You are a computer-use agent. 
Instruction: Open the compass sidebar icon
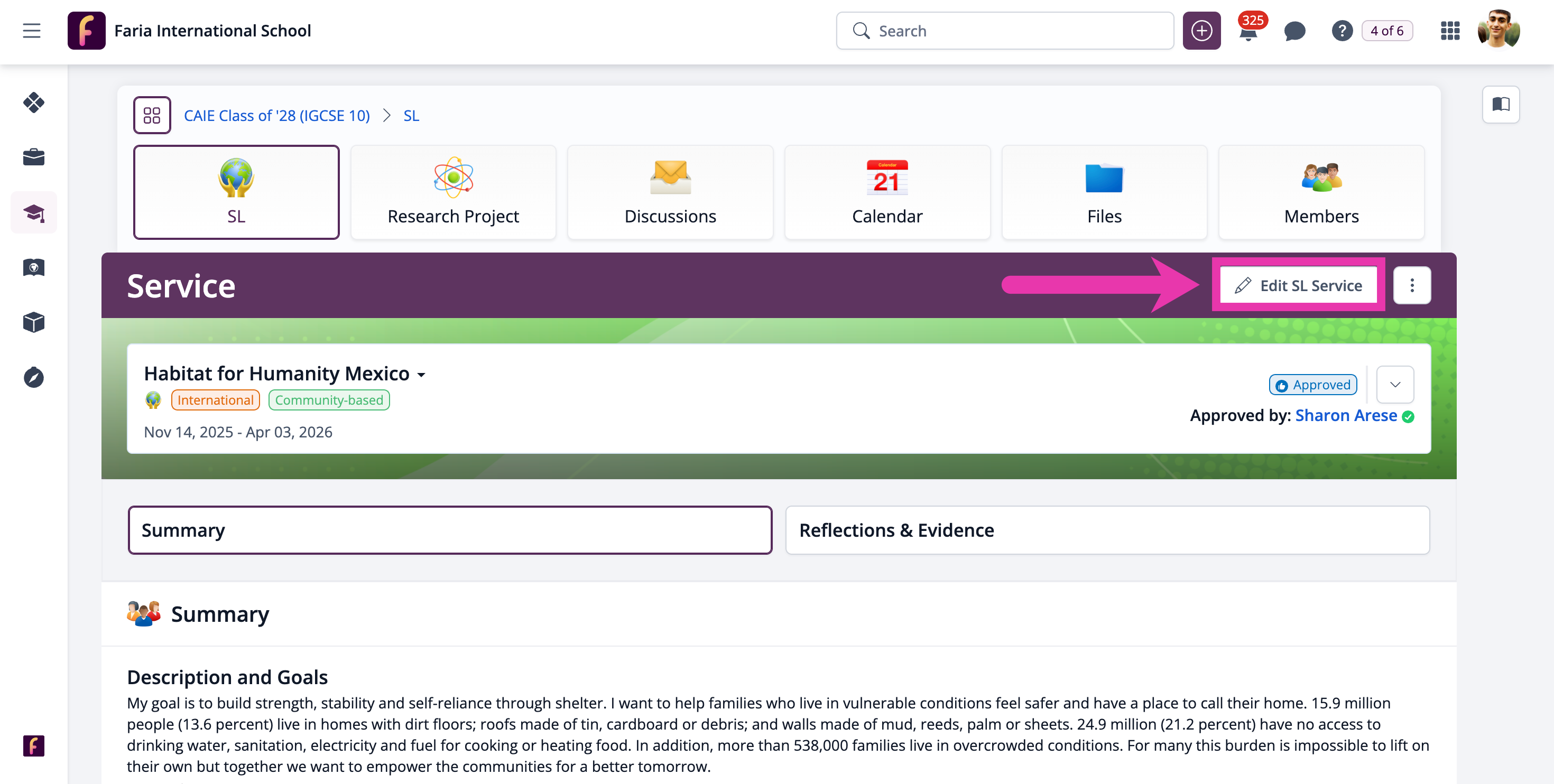[34, 378]
